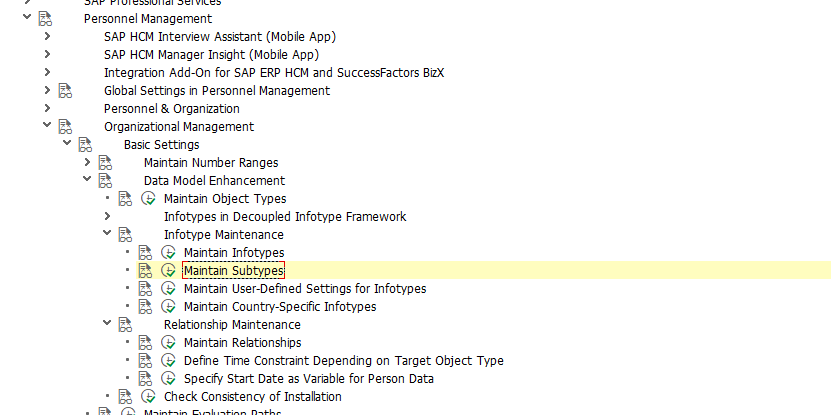Viewport: 831px width, 415px height.
Task: Open documentation icon for Data Model Enhancement
Action: click(x=105, y=181)
